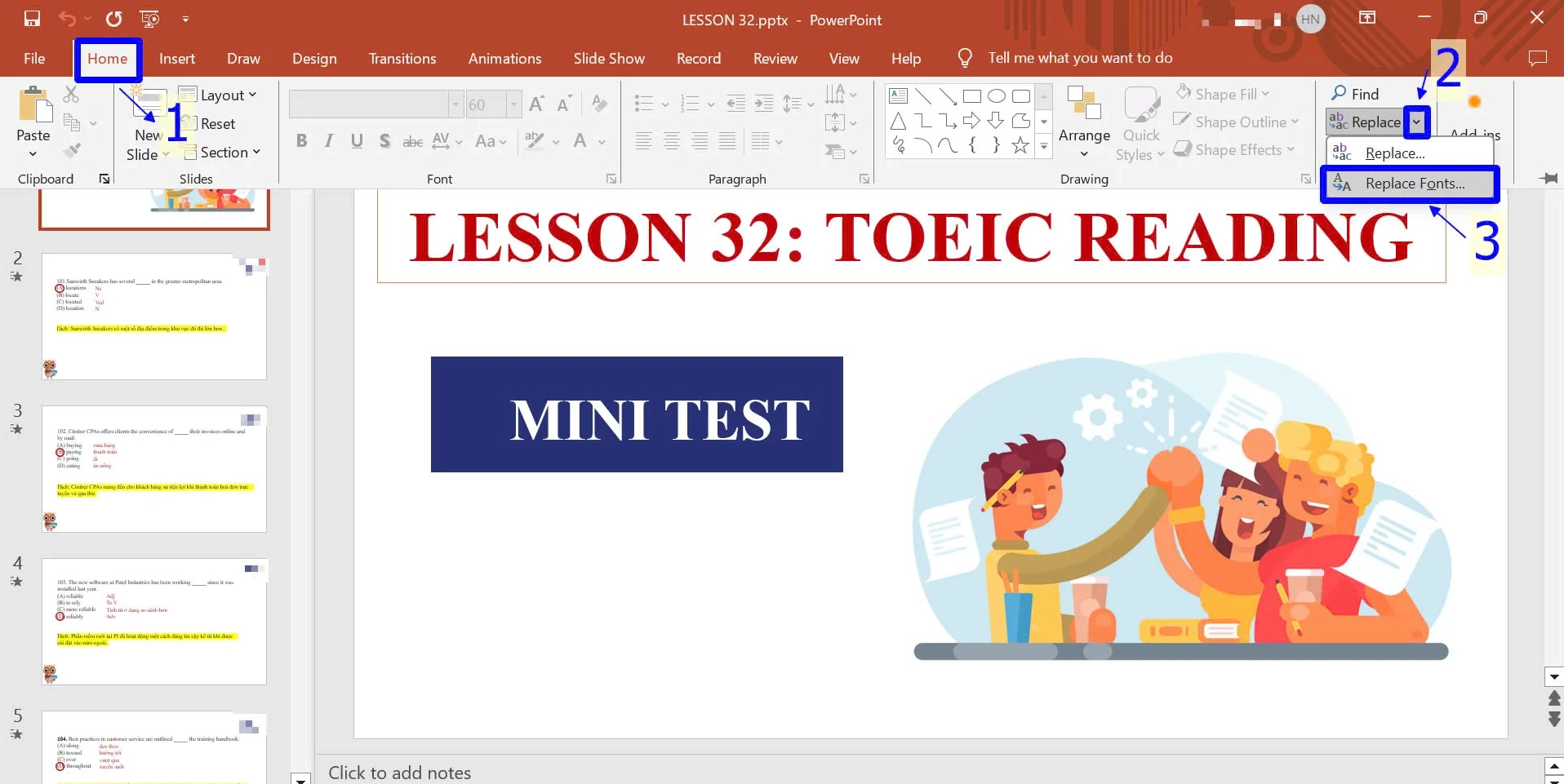Click the Save icon in the title bar
The image size is (1564, 784).
[x=32, y=19]
